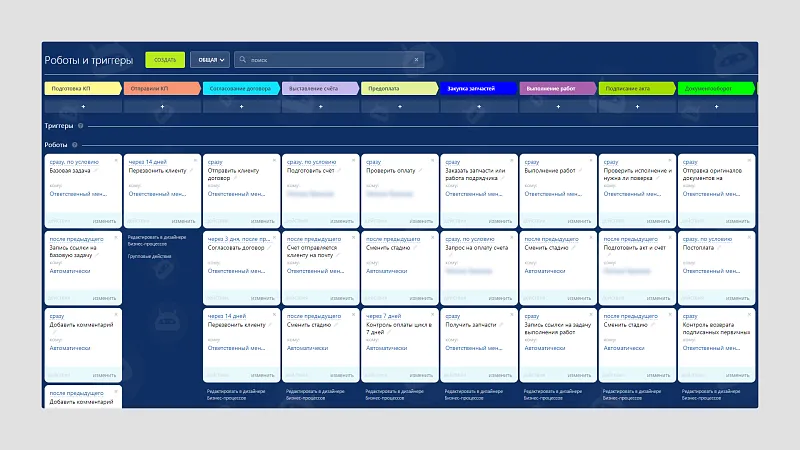800x450 pixels.
Task: Delete the Получить запчасти robot card
Action: [x=512, y=314]
